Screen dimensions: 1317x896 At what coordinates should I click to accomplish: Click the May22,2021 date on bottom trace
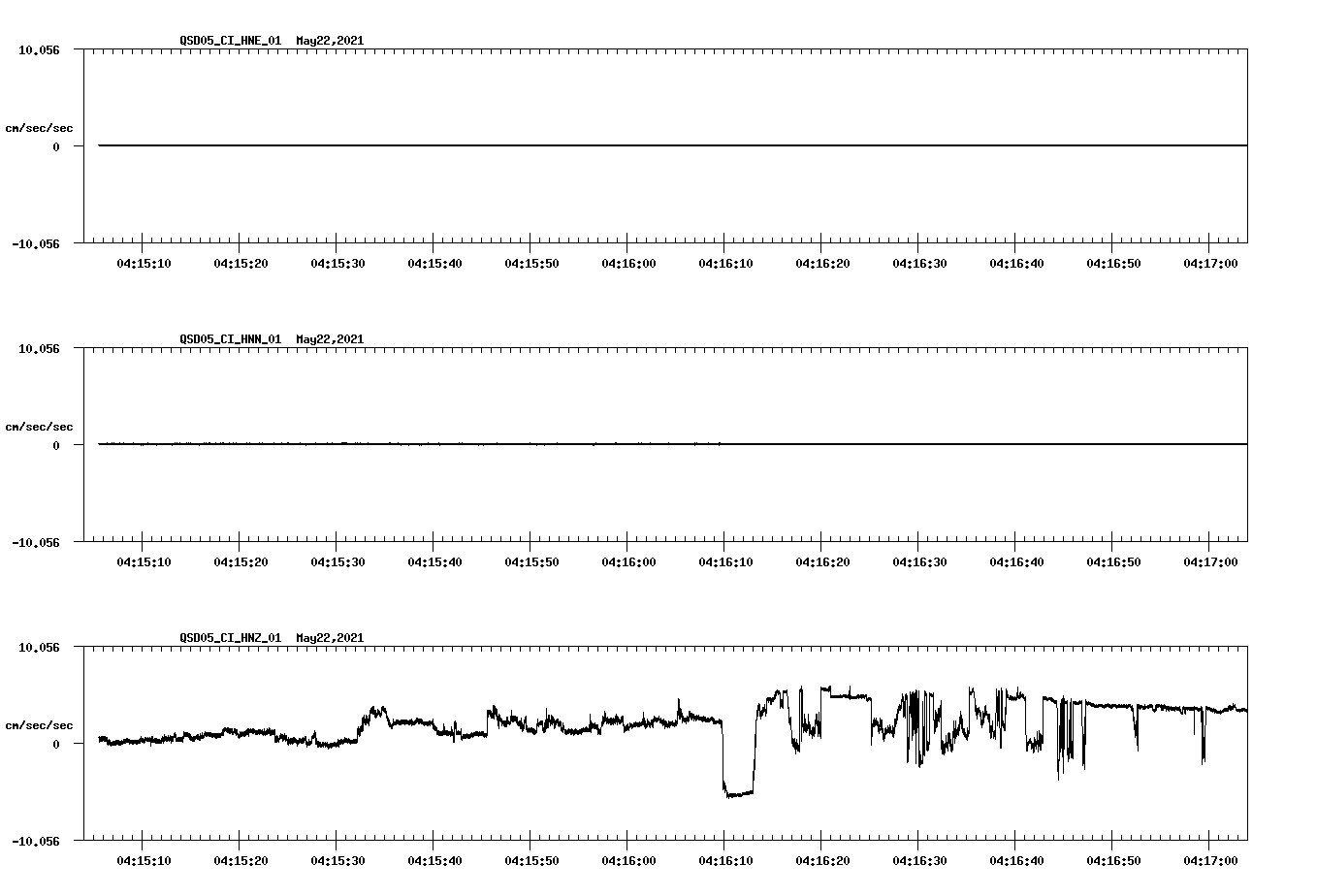click(328, 638)
